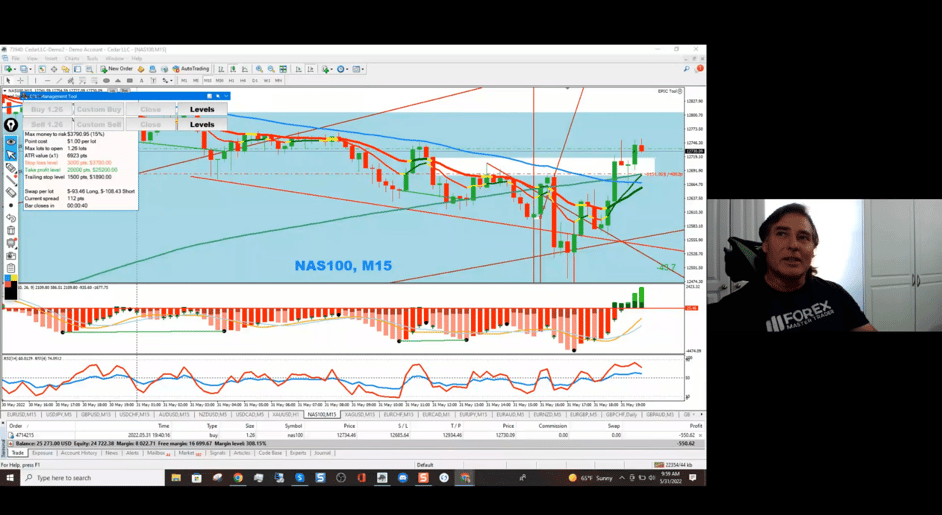942x515 pixels.
Task: Open the Charts menu
Action: coord(72,59)
